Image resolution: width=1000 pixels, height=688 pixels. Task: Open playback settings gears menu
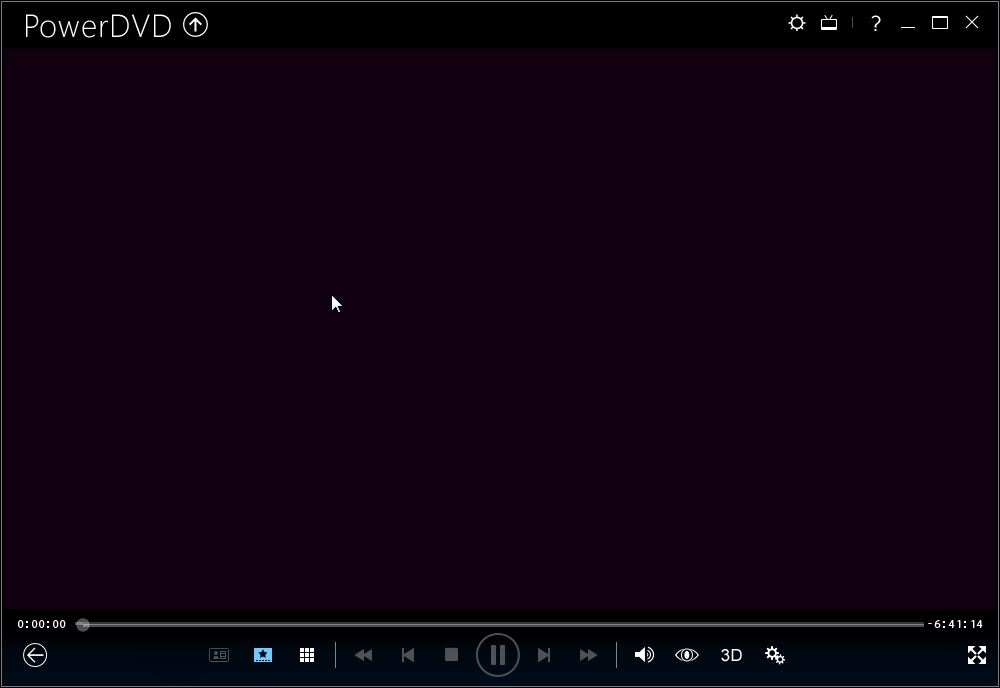pos(775,655)
